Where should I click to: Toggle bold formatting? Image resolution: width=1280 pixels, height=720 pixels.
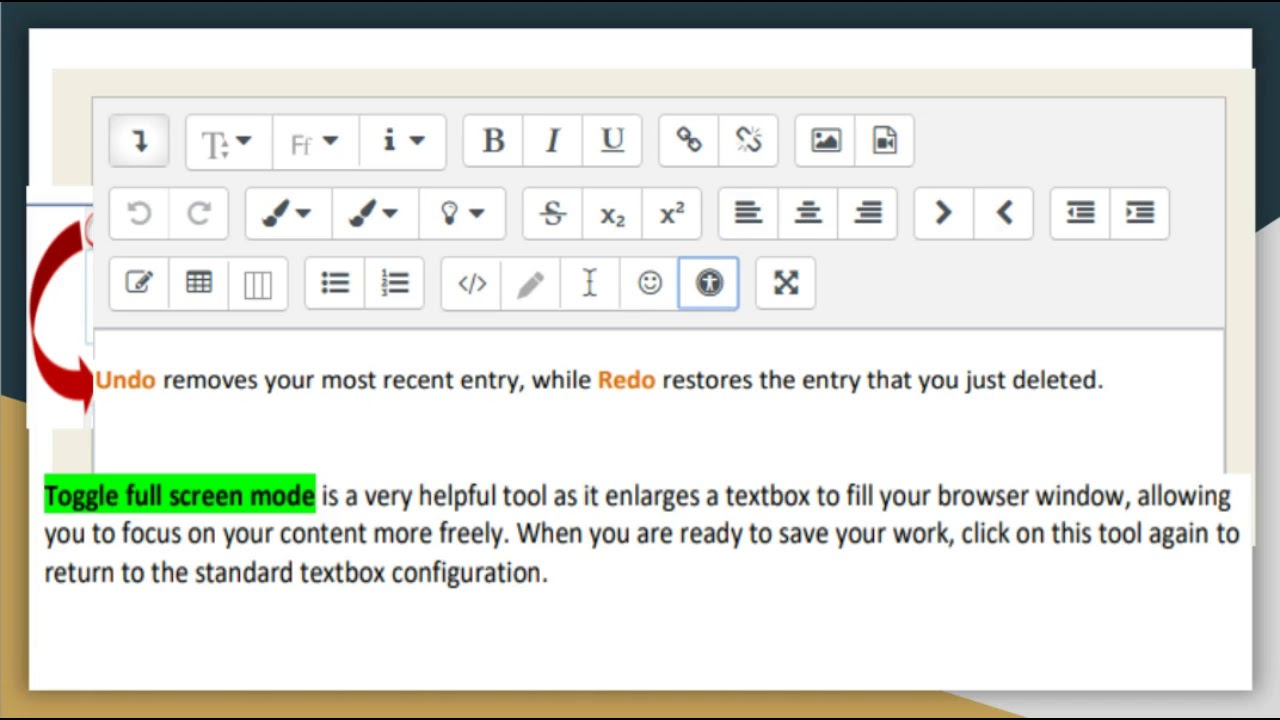tap(493, 141)
